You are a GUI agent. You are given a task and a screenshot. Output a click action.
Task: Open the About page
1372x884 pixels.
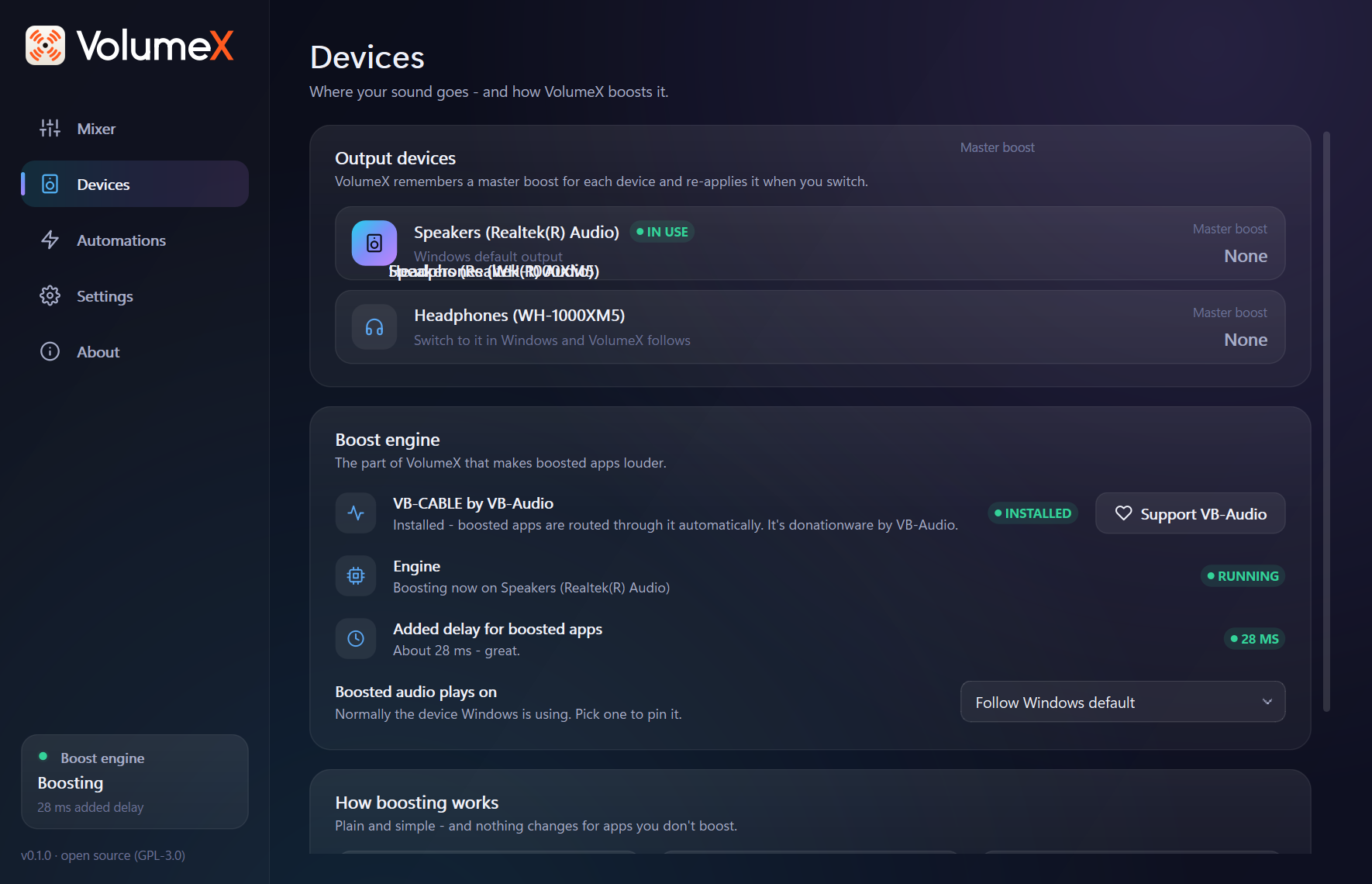click(135, 351)
